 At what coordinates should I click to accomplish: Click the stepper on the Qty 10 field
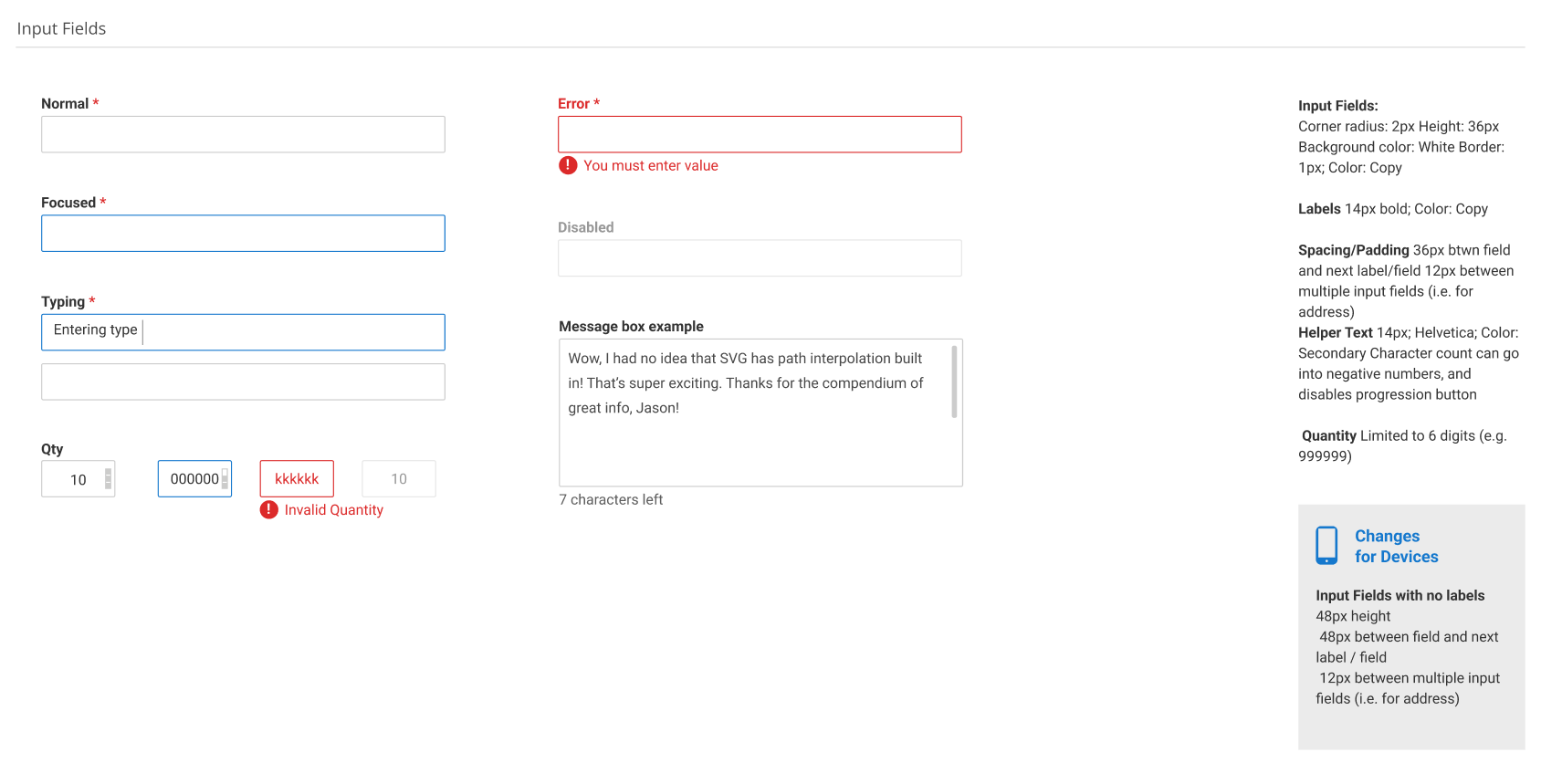108,479
